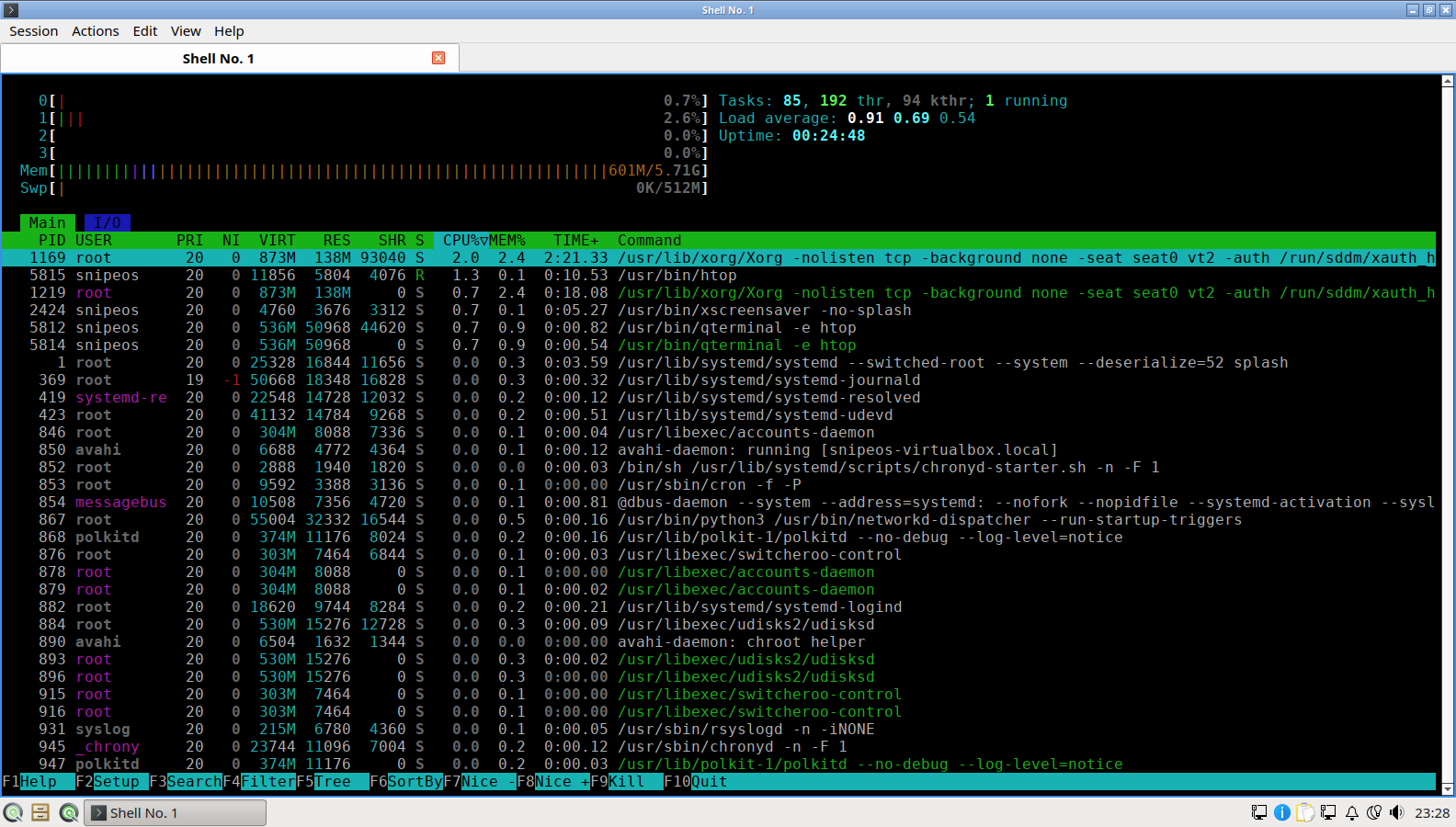Viewport: 1456px width, 827px height.
Task: Open the notifications bell tray icon
Action: click(x=1352, y=812)
